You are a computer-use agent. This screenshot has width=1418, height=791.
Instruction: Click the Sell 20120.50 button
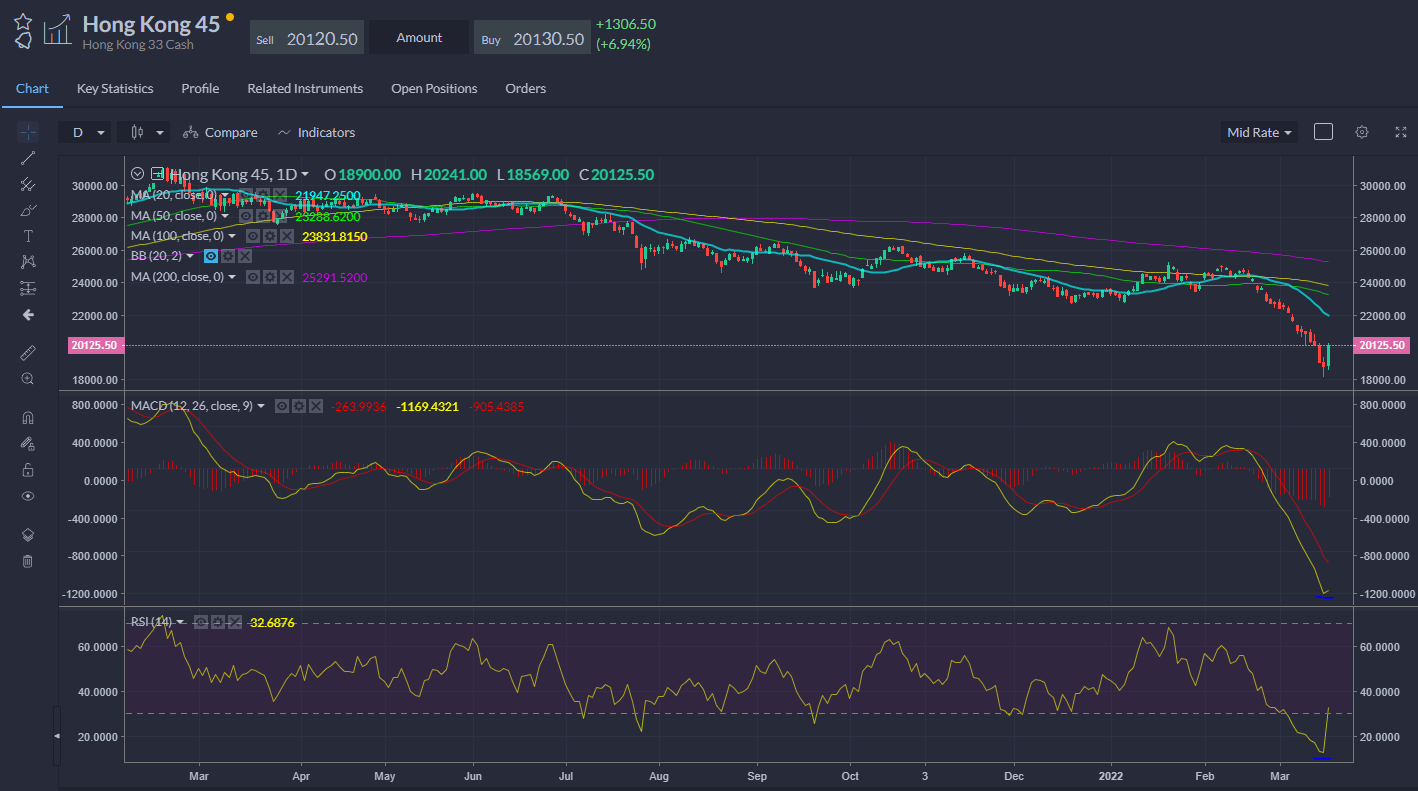pos(307,38)
